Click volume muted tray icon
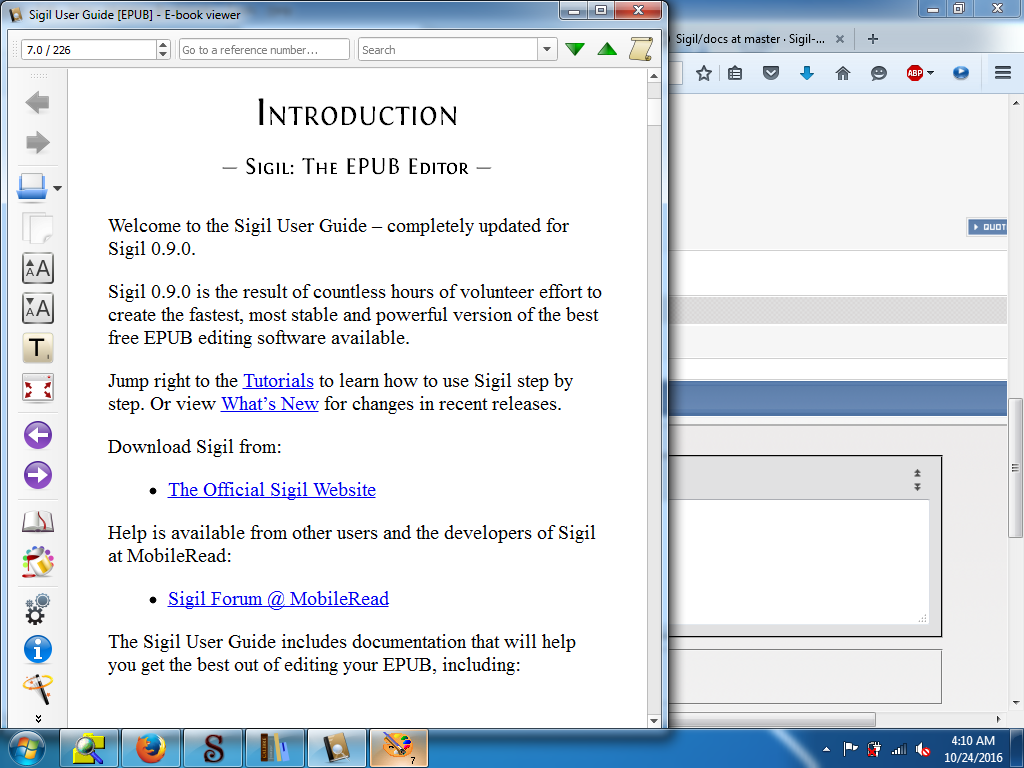The image size is (1024, 768). point(923,749)
